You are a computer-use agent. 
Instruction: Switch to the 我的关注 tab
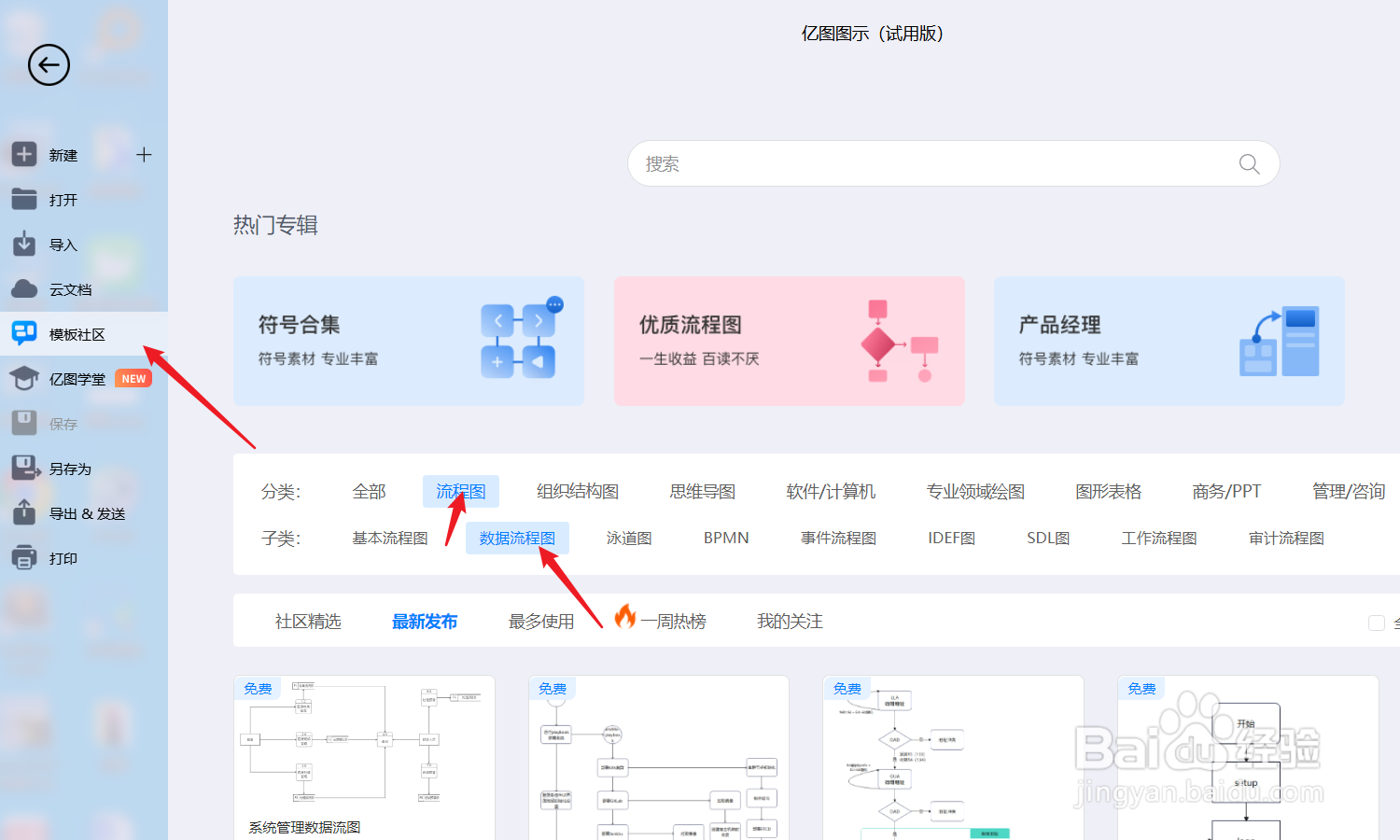tap(790, 622)
